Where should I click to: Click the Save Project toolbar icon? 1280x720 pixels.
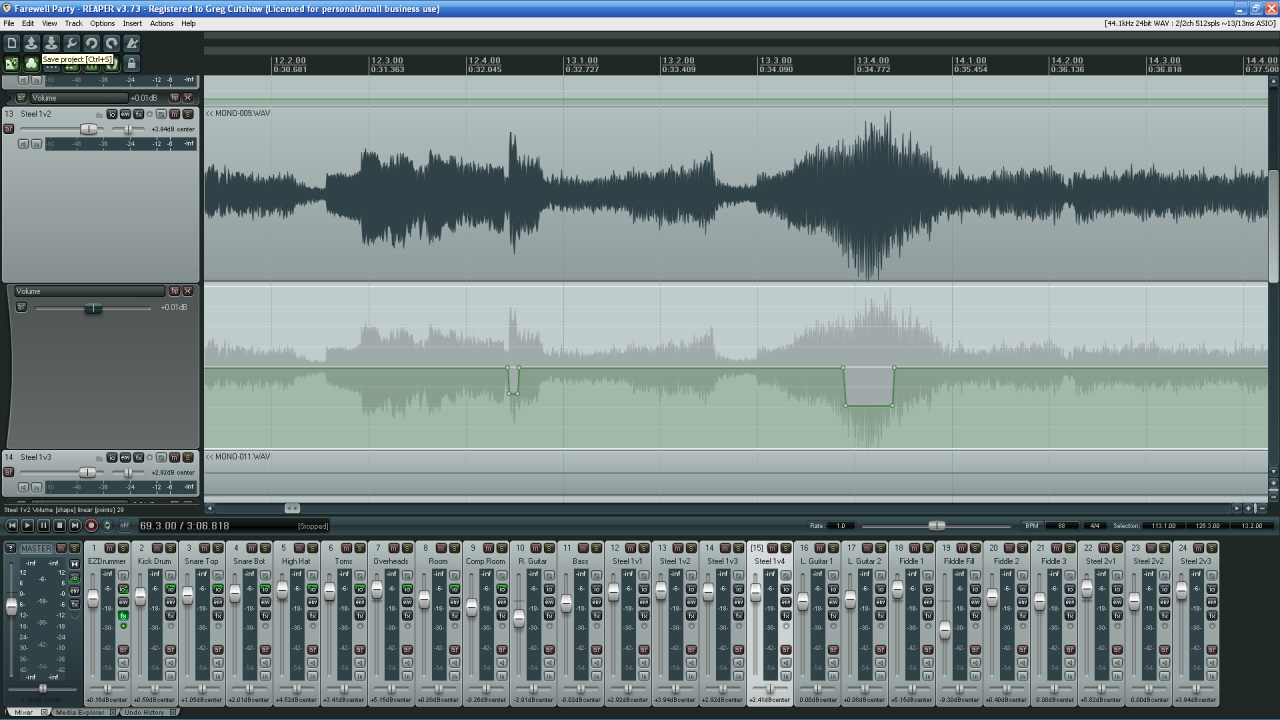pos(51,43)
